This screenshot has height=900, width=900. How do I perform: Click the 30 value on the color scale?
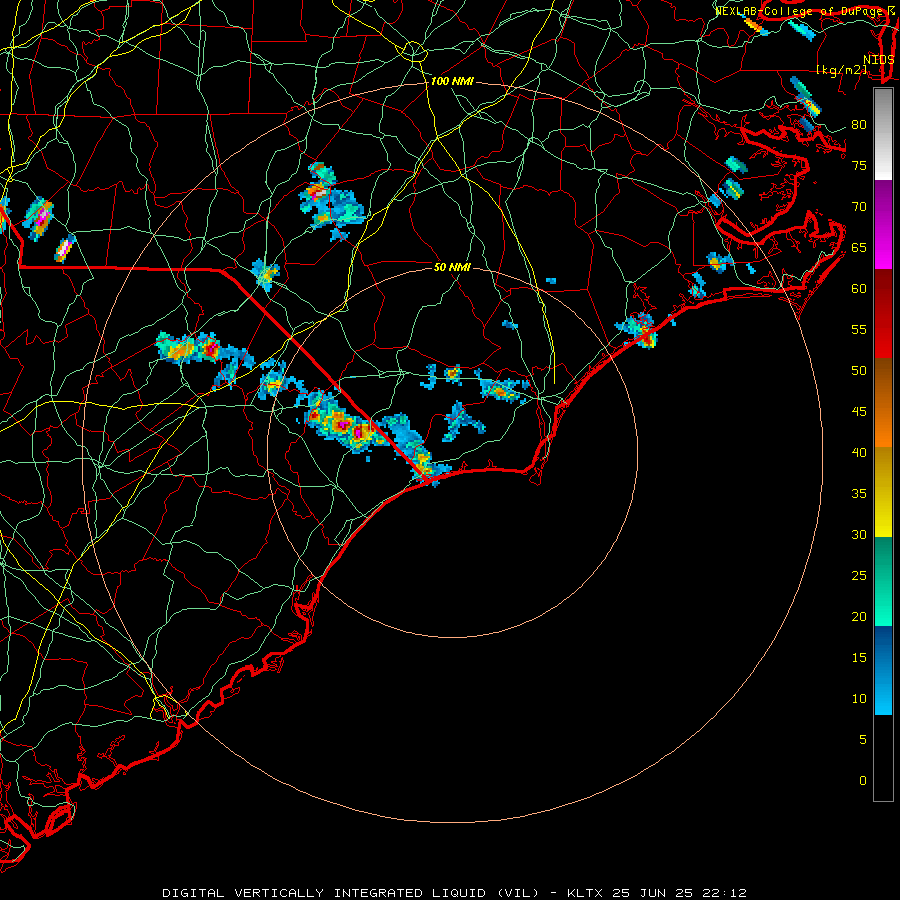coord(859,535)
